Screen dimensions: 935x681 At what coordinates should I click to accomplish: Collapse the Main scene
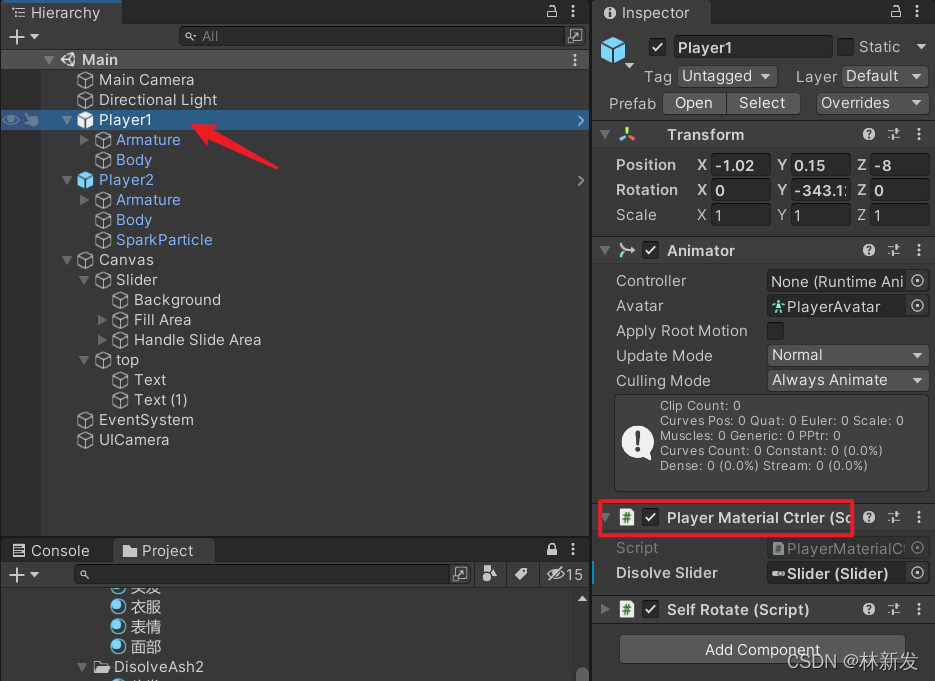pos(49,60)
